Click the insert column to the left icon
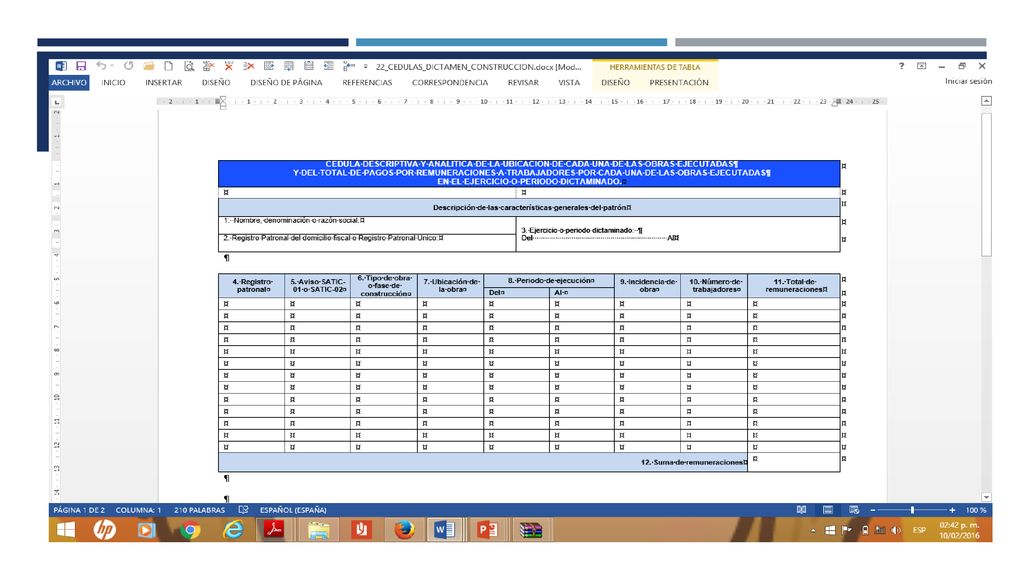Image resolution: width=1024 pixels, height=576 pixels. tap(328, 66)
